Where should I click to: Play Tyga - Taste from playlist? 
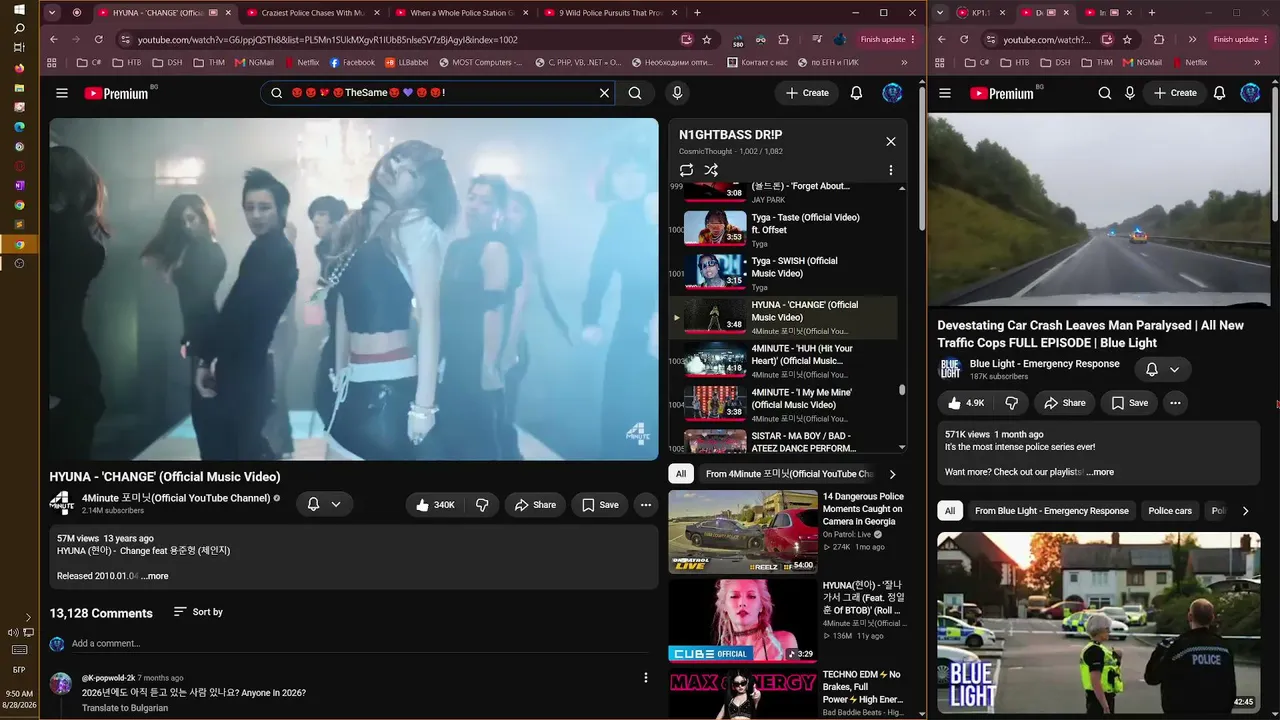pos(783,229)
